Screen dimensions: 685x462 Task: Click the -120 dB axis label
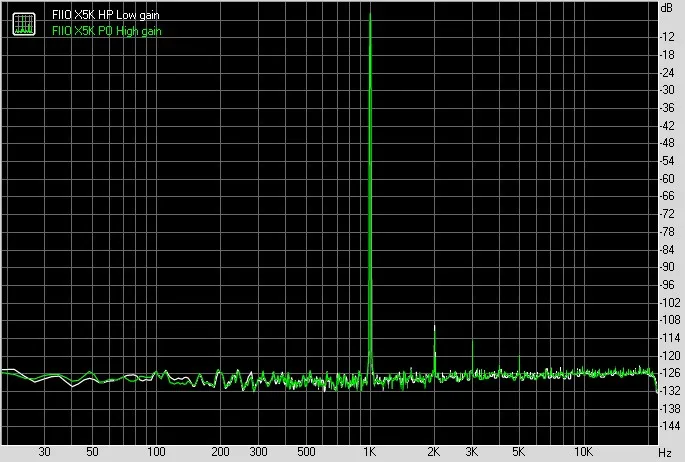[x=669, y=355]
